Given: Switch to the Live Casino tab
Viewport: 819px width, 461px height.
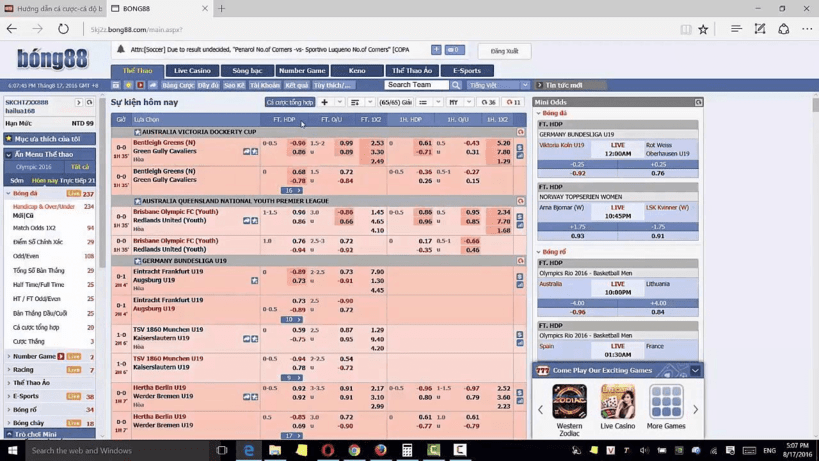Looking at the screenshot, I should (192, 71).
